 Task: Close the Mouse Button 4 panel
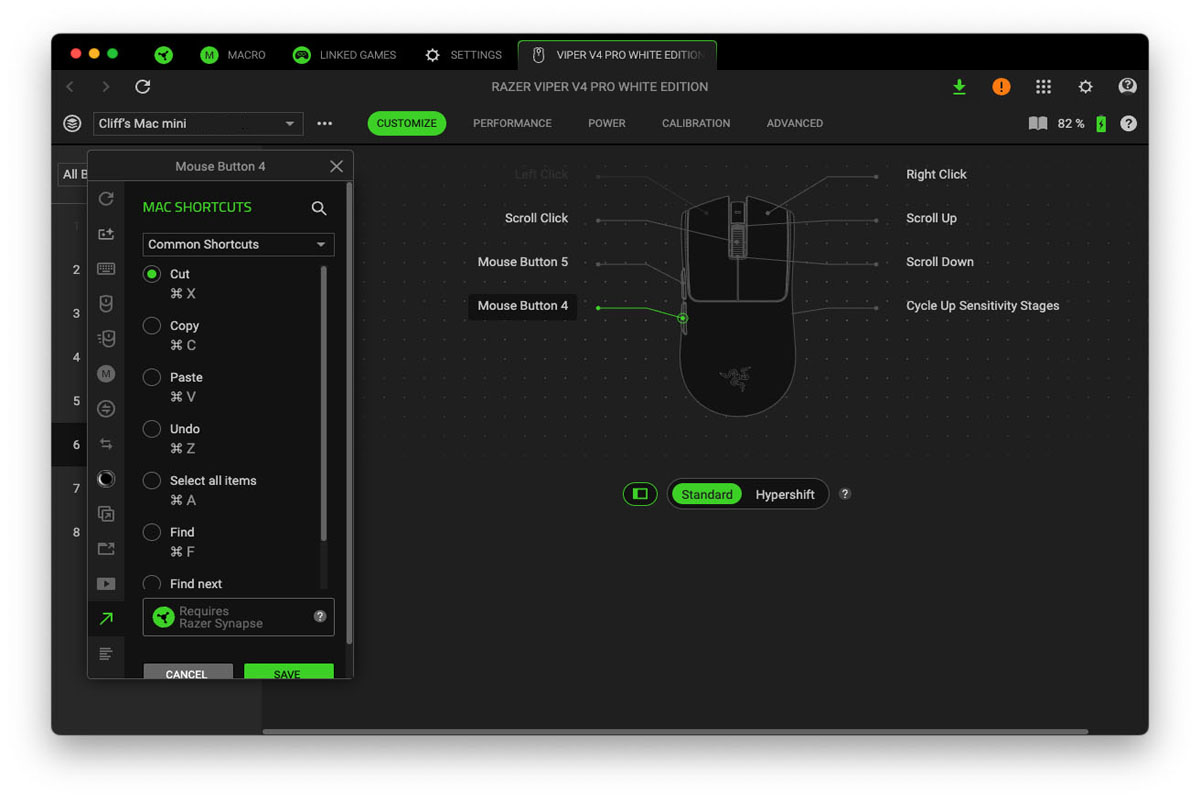pyautogui.click(x=336, y=166)
